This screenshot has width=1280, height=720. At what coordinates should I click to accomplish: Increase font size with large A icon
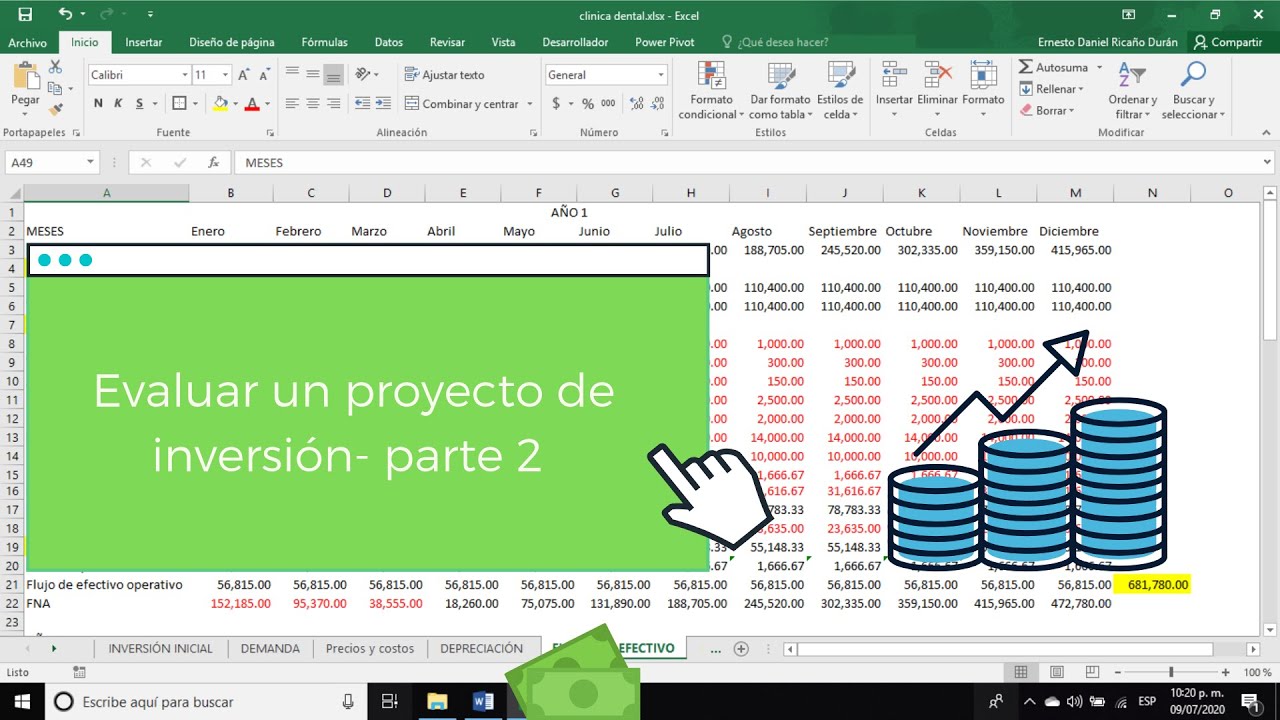pyautogui.click(x=244, y=75)
